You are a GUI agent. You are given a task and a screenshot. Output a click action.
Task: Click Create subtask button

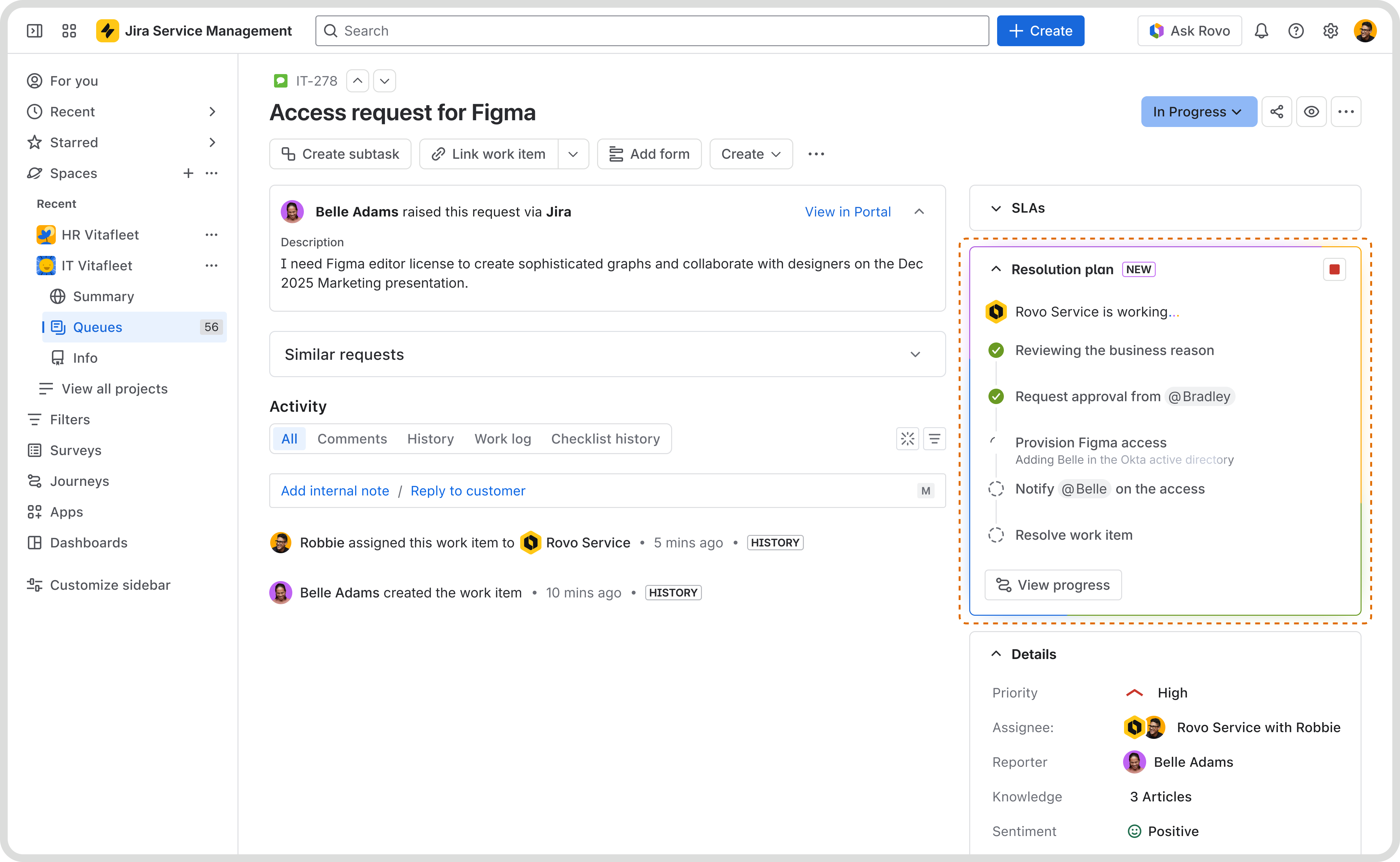[x=340, y=154]
